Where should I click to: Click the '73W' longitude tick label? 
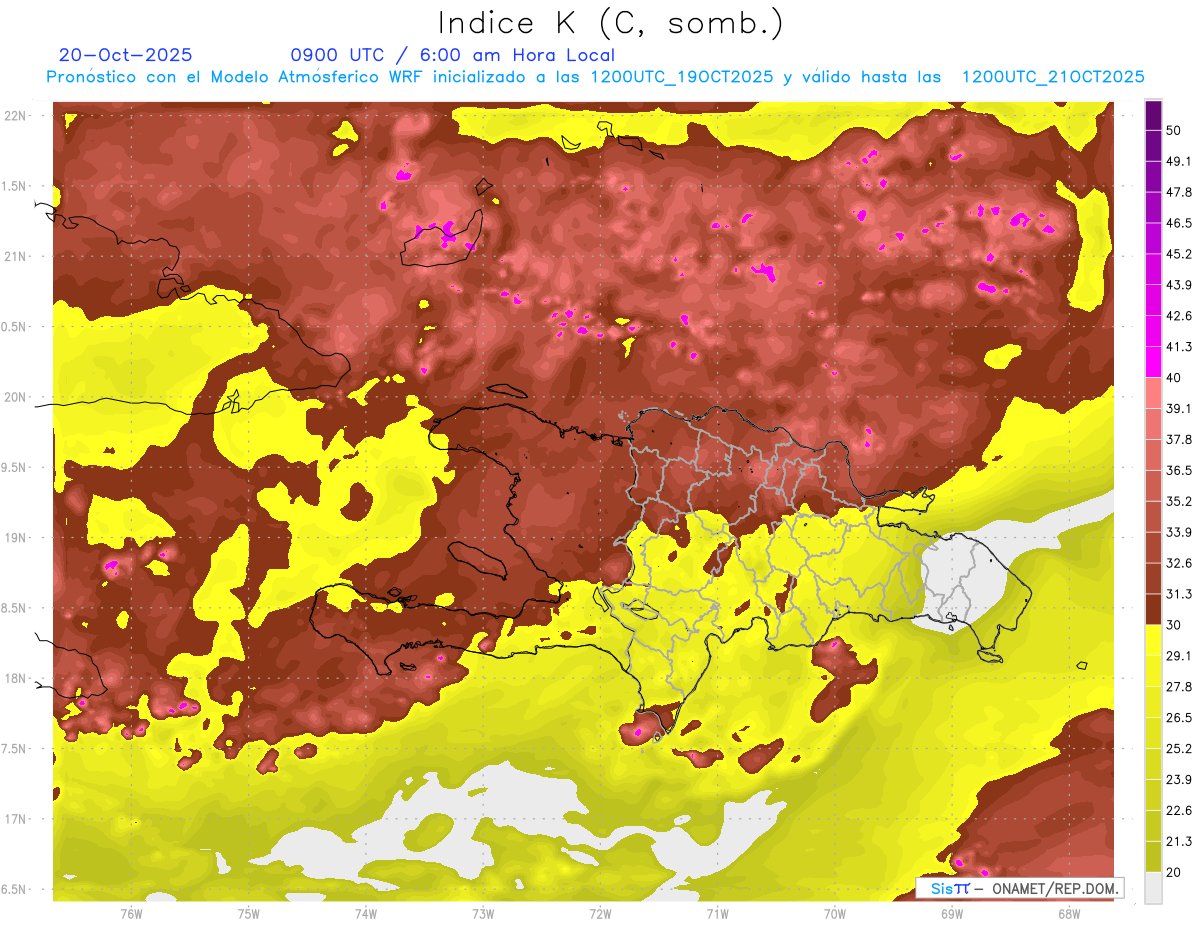(x=483, y=913)
